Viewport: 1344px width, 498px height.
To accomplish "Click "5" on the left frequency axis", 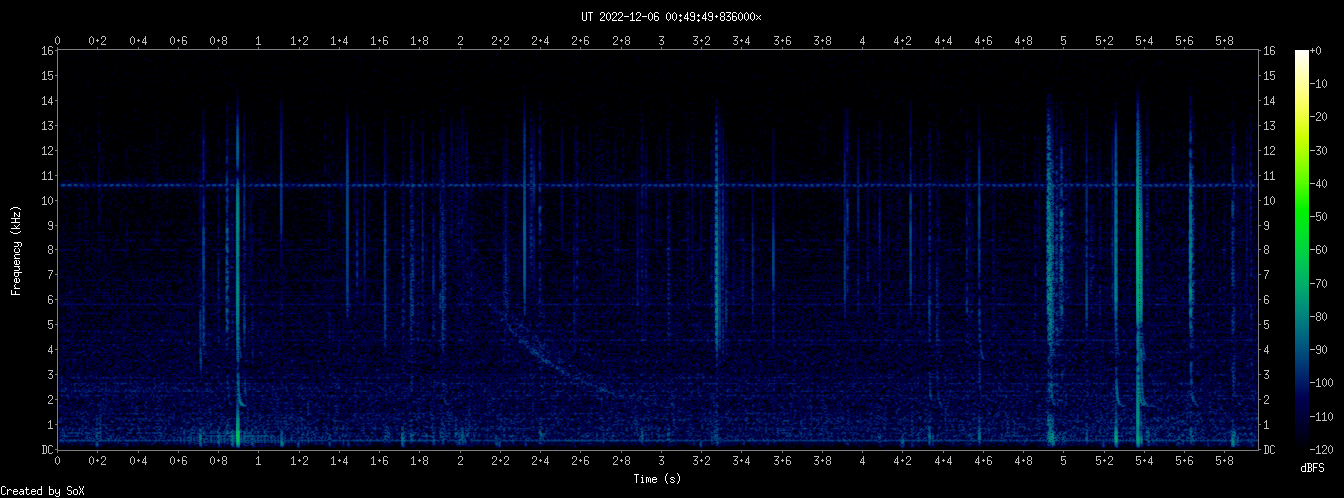I will coord(50,325).
